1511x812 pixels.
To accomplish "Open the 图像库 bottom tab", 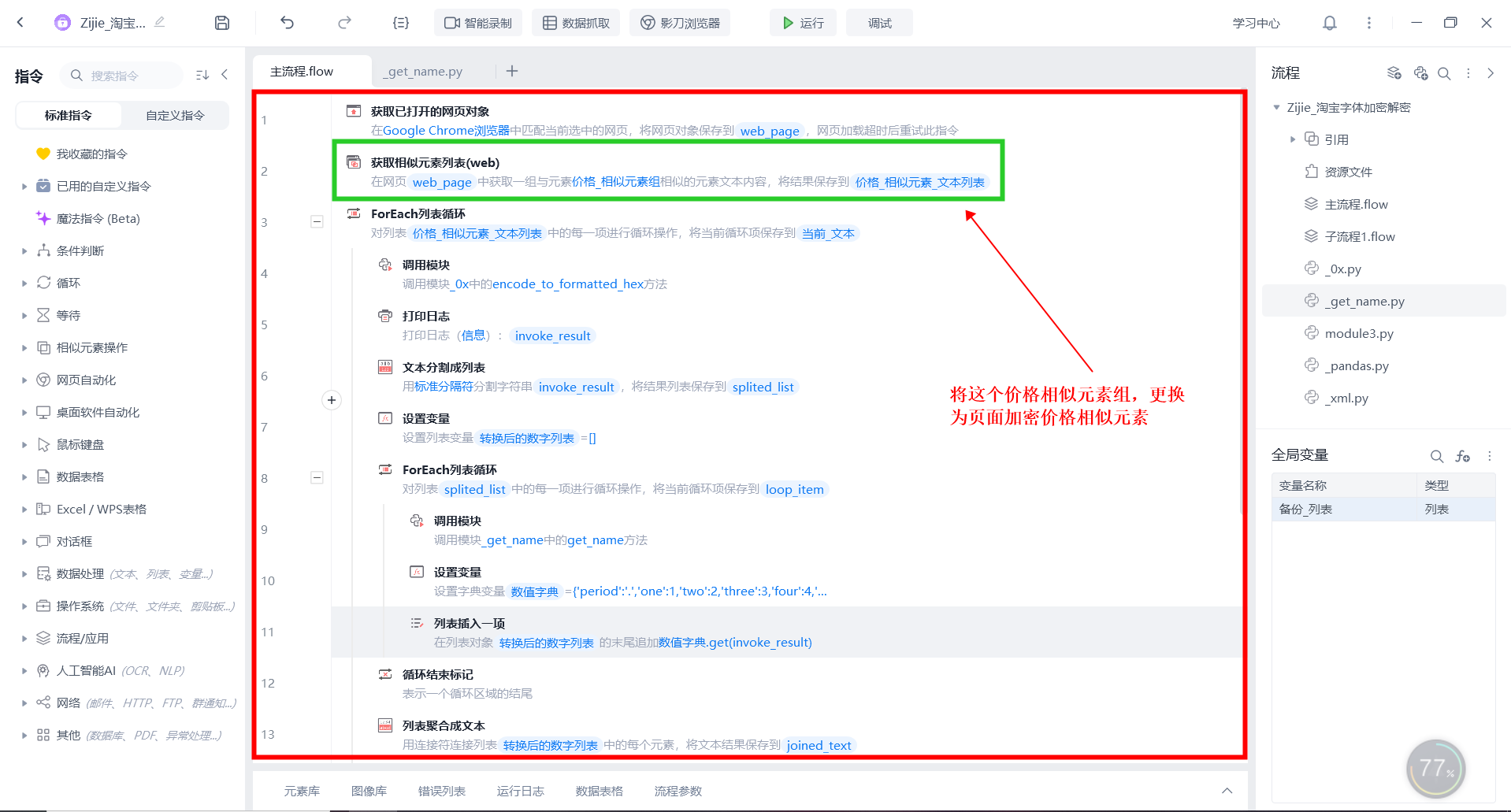I will coord(369,791).
